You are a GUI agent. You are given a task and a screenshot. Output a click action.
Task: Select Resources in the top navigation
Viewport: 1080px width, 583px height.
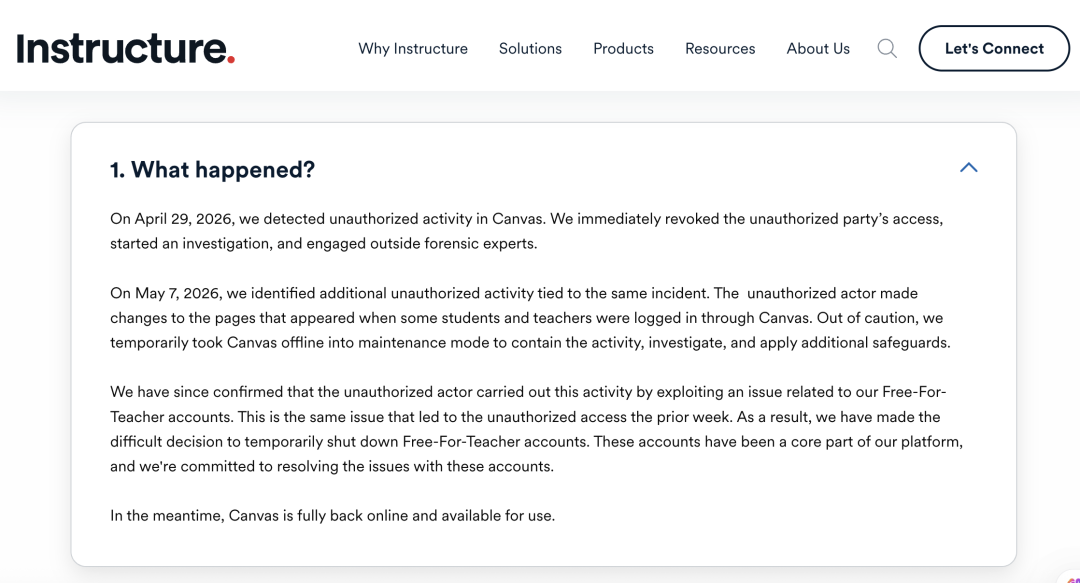(x=720, y=48)
